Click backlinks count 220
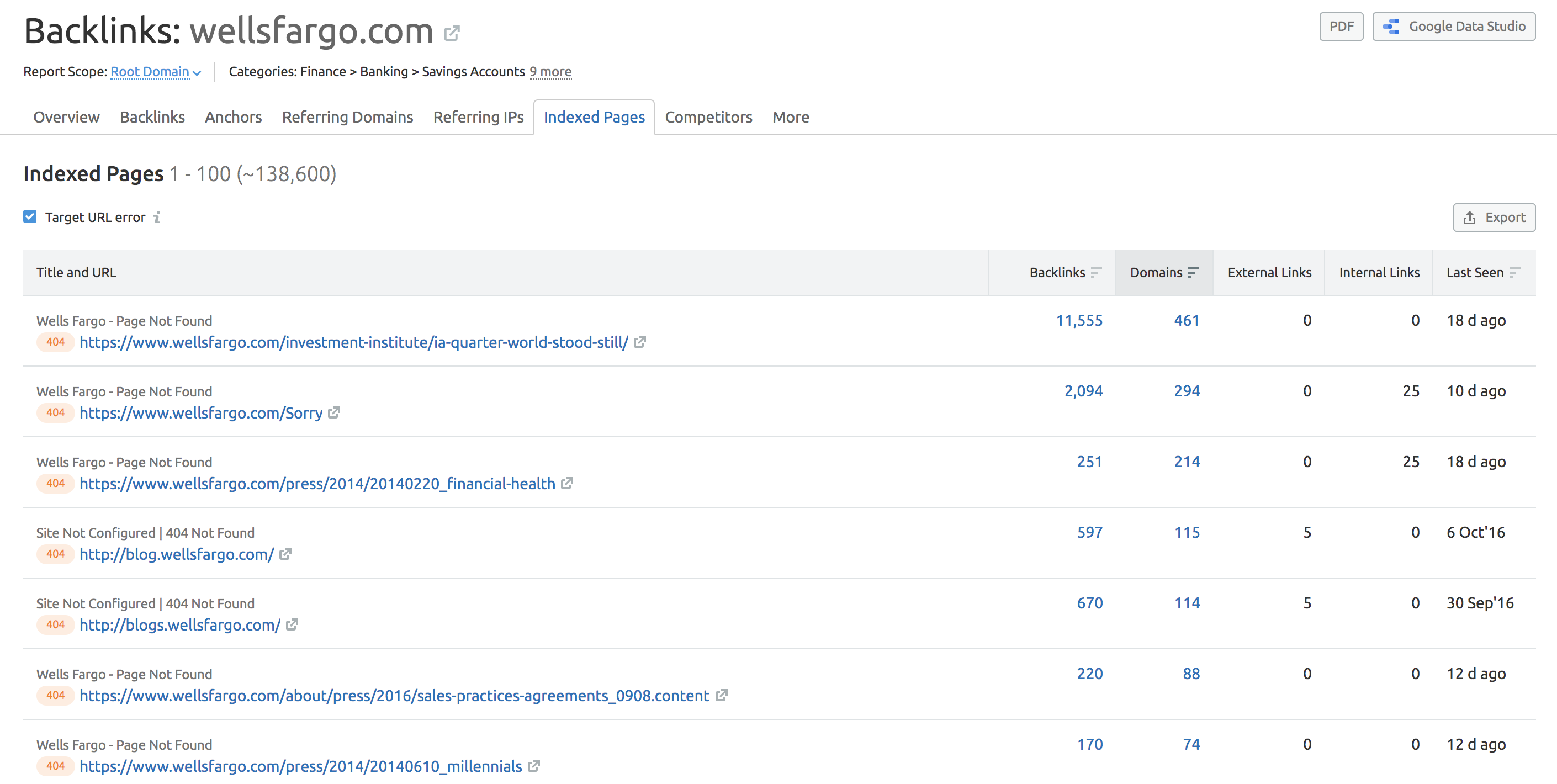Image resolution: width=1557 pixels, height=784 pixels. tap(1090, 674)
